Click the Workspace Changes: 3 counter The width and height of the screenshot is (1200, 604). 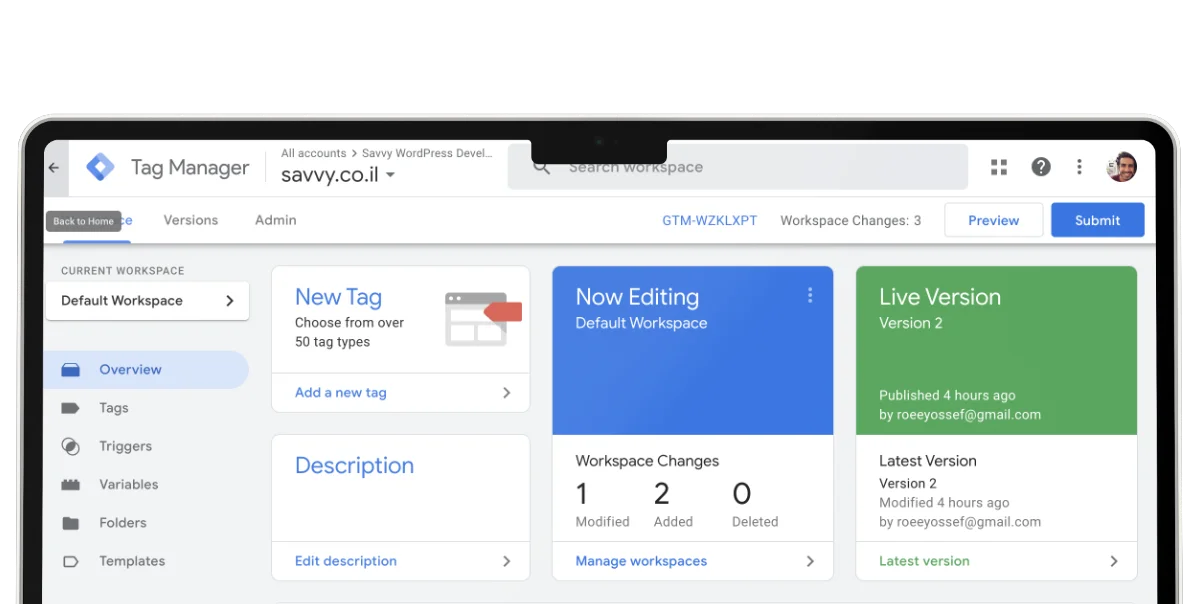coord(851,220)
